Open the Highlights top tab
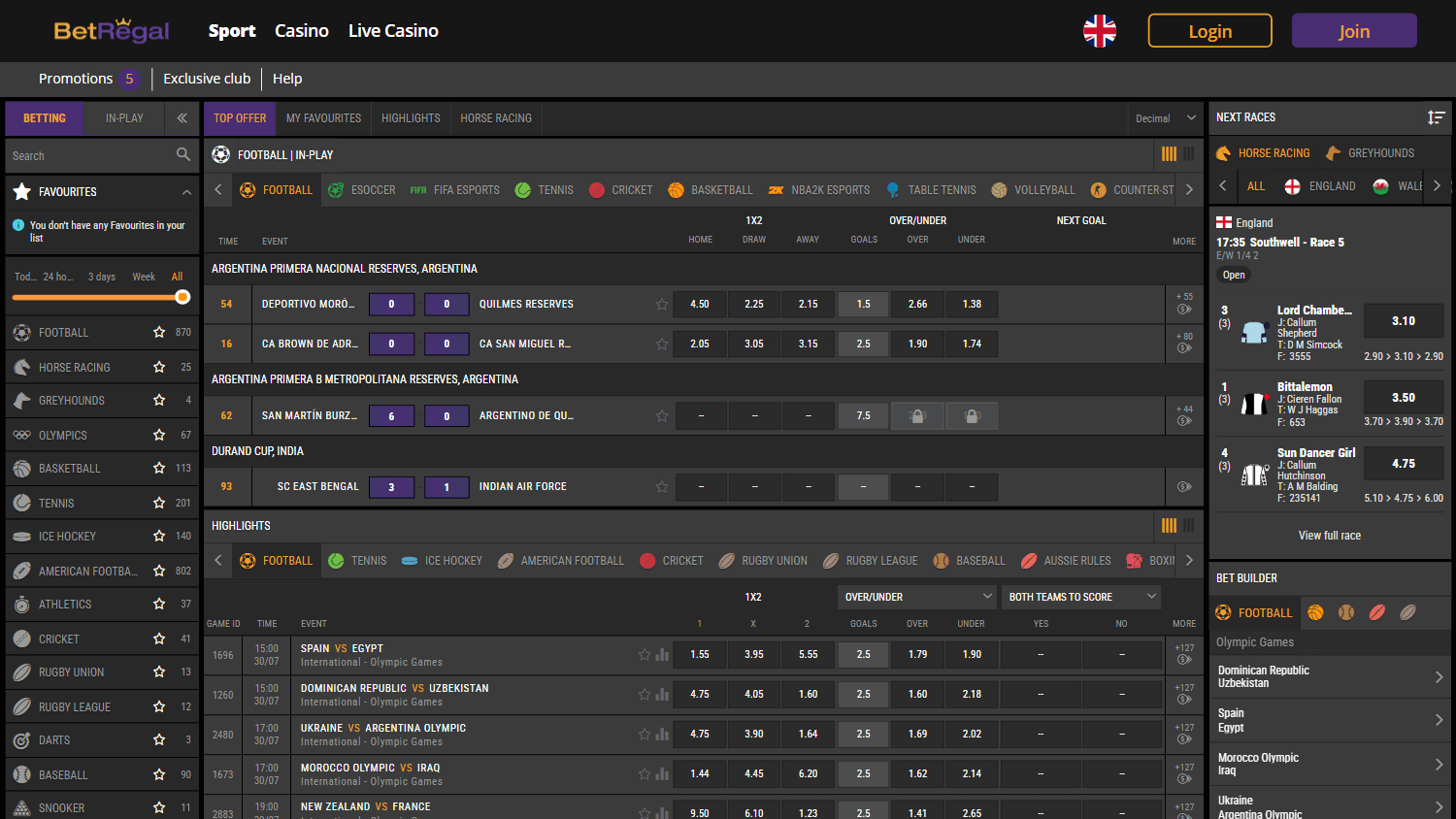This screenshot has height=819, width=1456. [411, 118]
